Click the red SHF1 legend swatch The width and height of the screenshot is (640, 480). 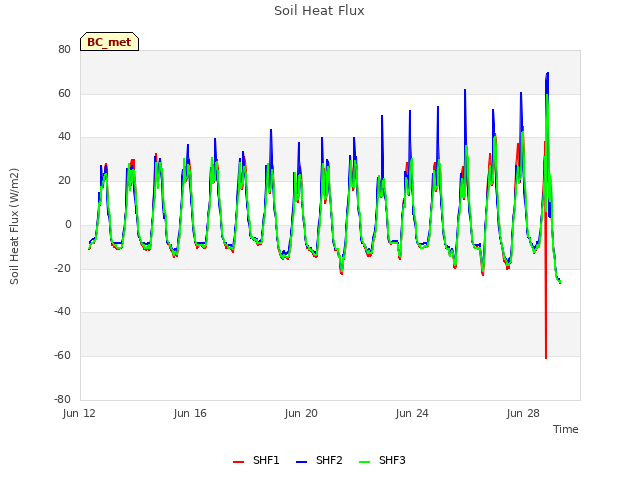[x=238, y=462]
